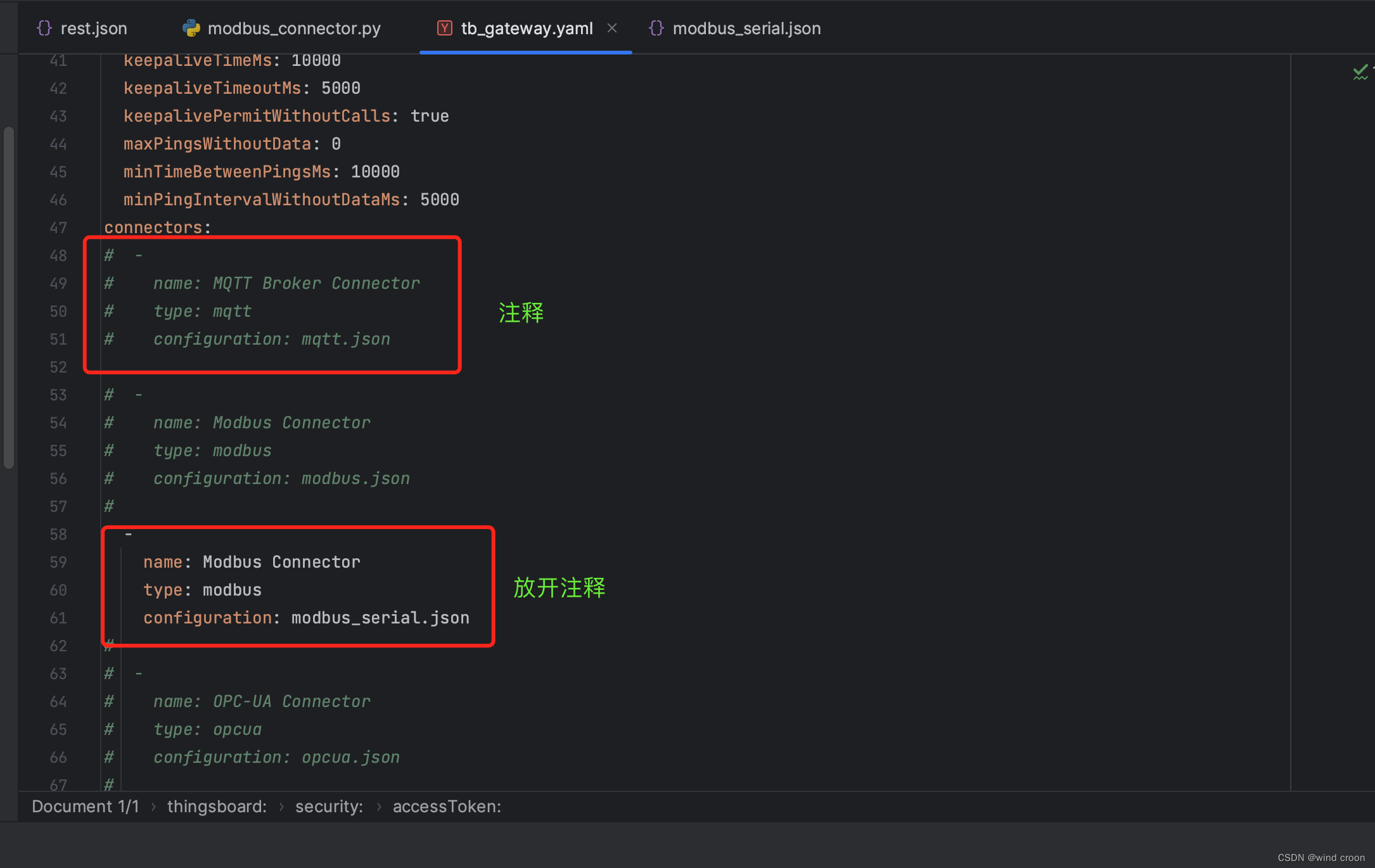
Task: Click the 'thingsboard:' breadcrumb
Action: (x=217, y=807)
